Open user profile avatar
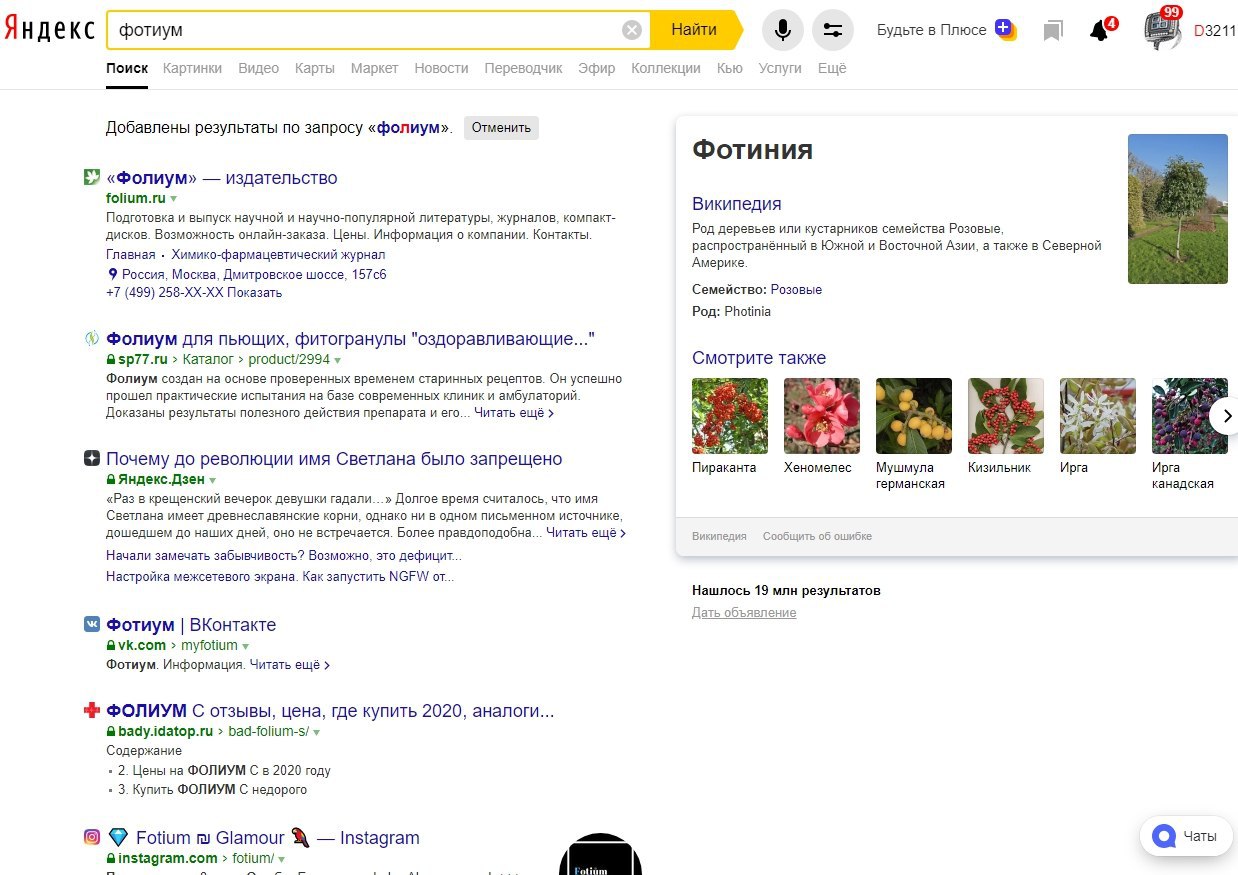The height and width of the screenshot is (875, 1238). [1162, 30]
